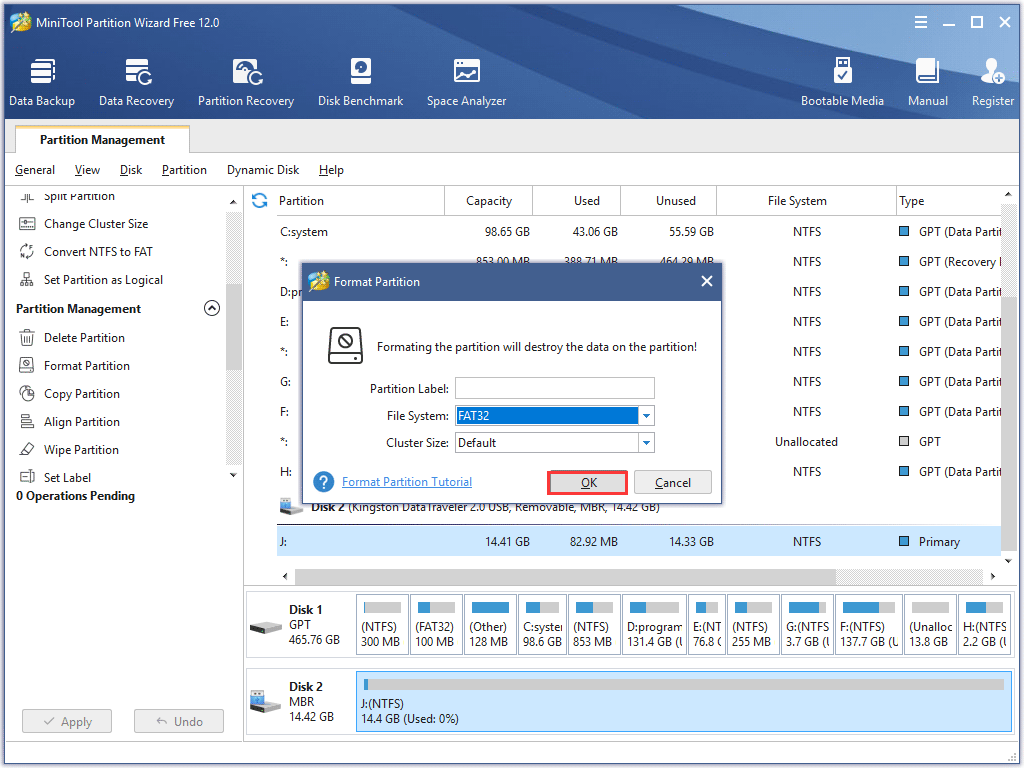The image size is (1024, 768).
Task: Cancel the Format Partition dialog
Action: point(673,483)
